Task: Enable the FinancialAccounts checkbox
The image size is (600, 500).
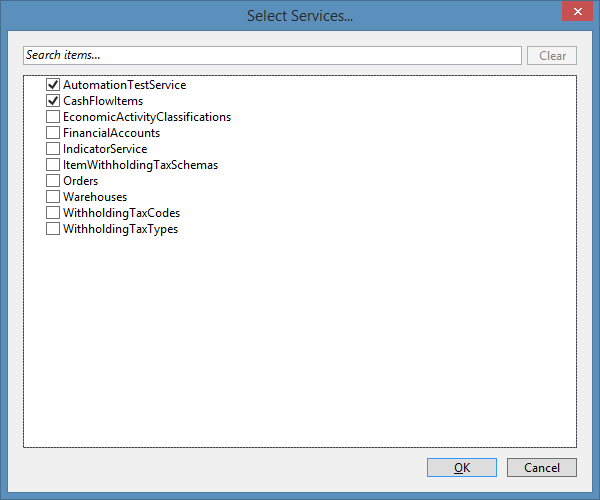Action: click(53, 132)
